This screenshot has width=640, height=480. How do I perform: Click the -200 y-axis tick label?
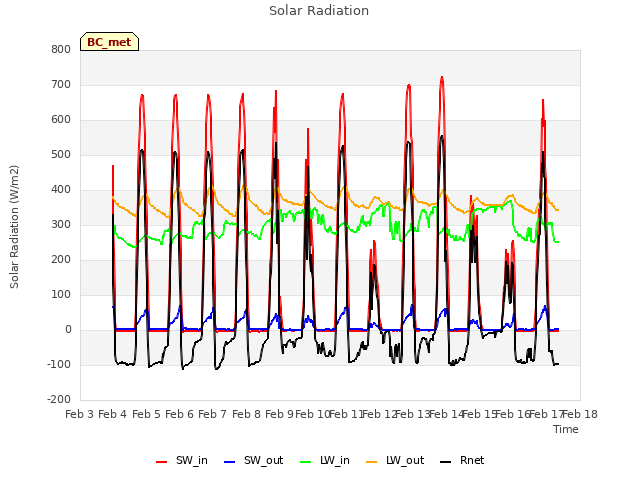click(x=59, y=399)
